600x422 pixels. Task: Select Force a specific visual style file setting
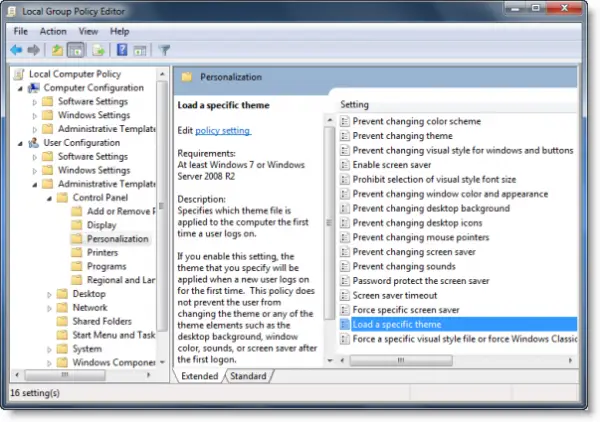(x=465, y=339)
